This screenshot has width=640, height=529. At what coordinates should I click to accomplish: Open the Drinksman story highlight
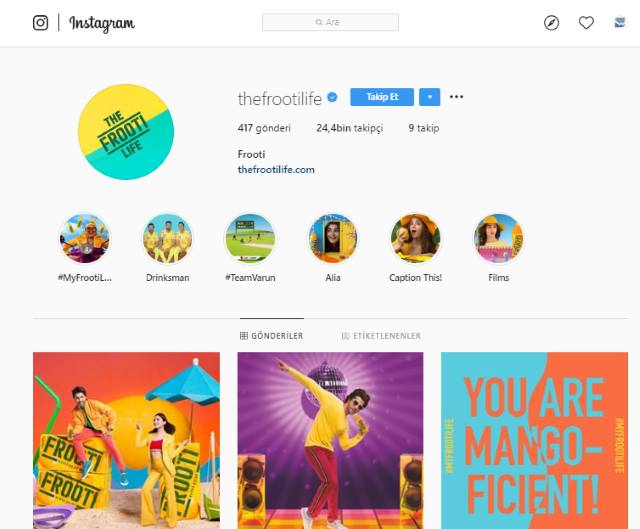point(167,239)
